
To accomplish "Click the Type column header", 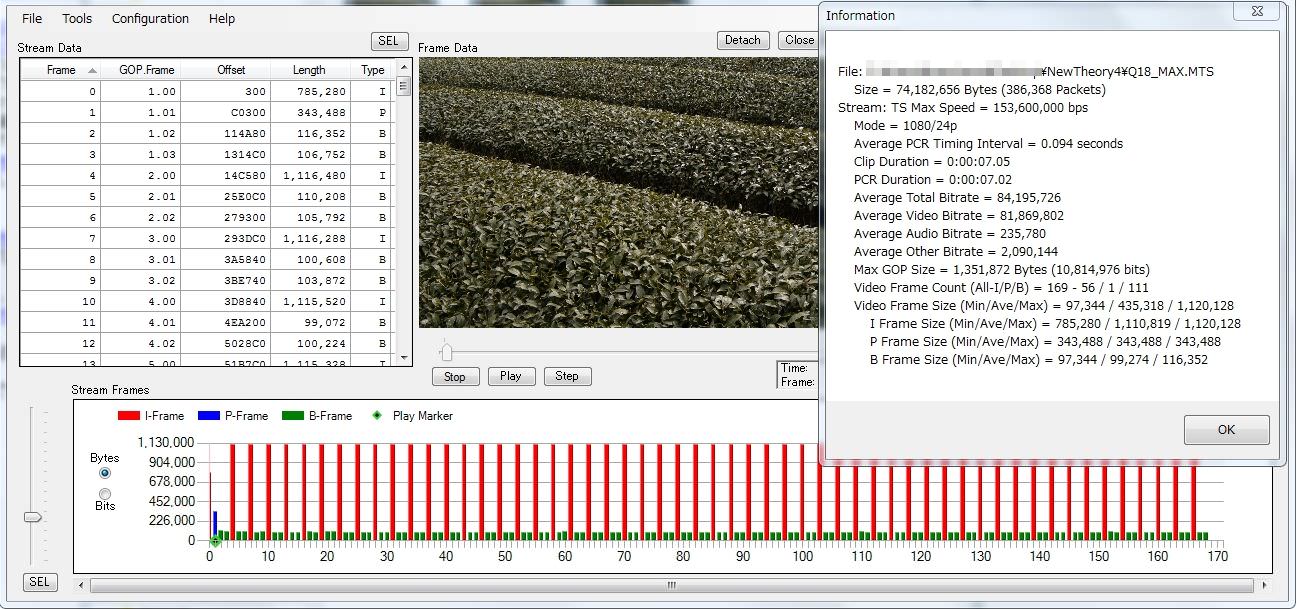I will pos(373,70).
